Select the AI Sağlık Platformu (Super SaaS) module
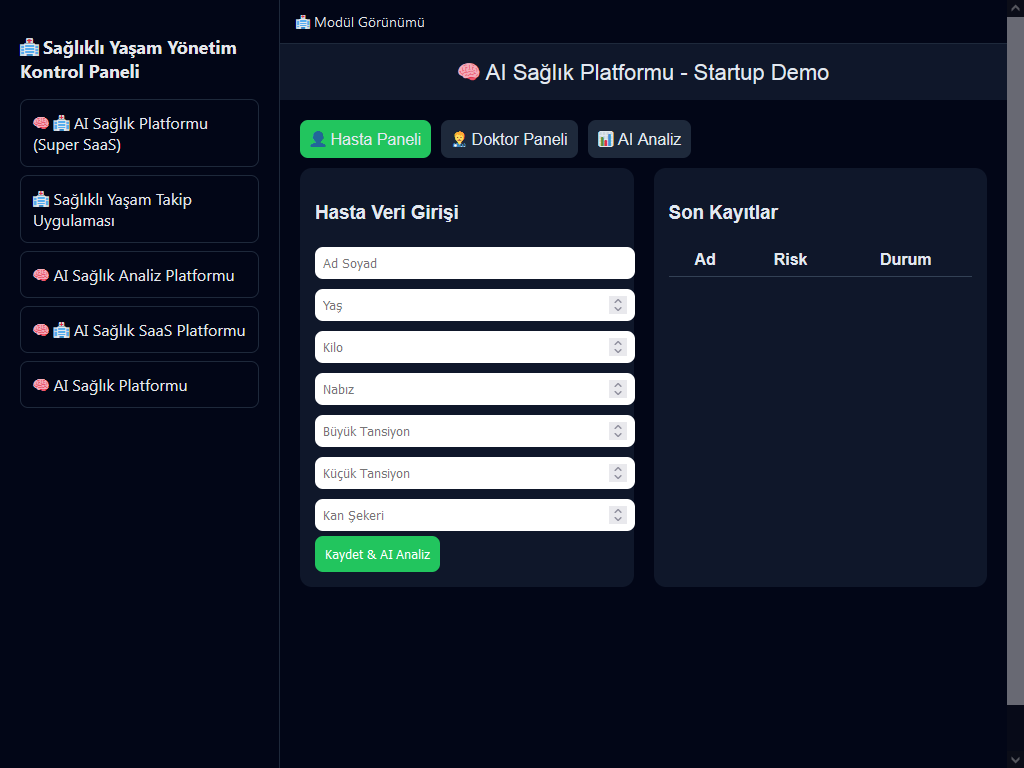This screenshot has height=768, width=1024. 139,133
